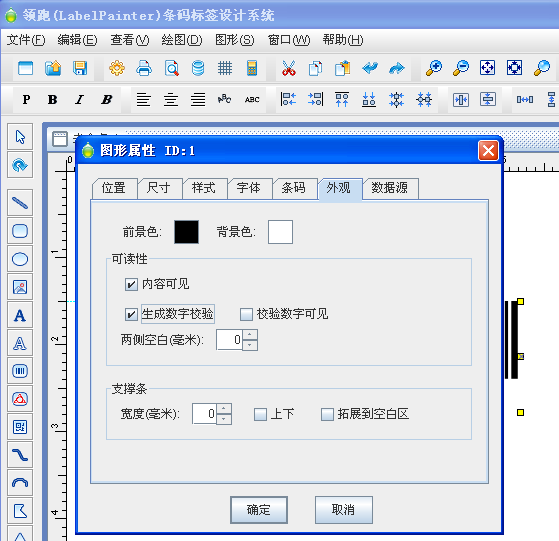Click the 取消 button
Screen dimensions: 559x541
click(x=344, y=510)
